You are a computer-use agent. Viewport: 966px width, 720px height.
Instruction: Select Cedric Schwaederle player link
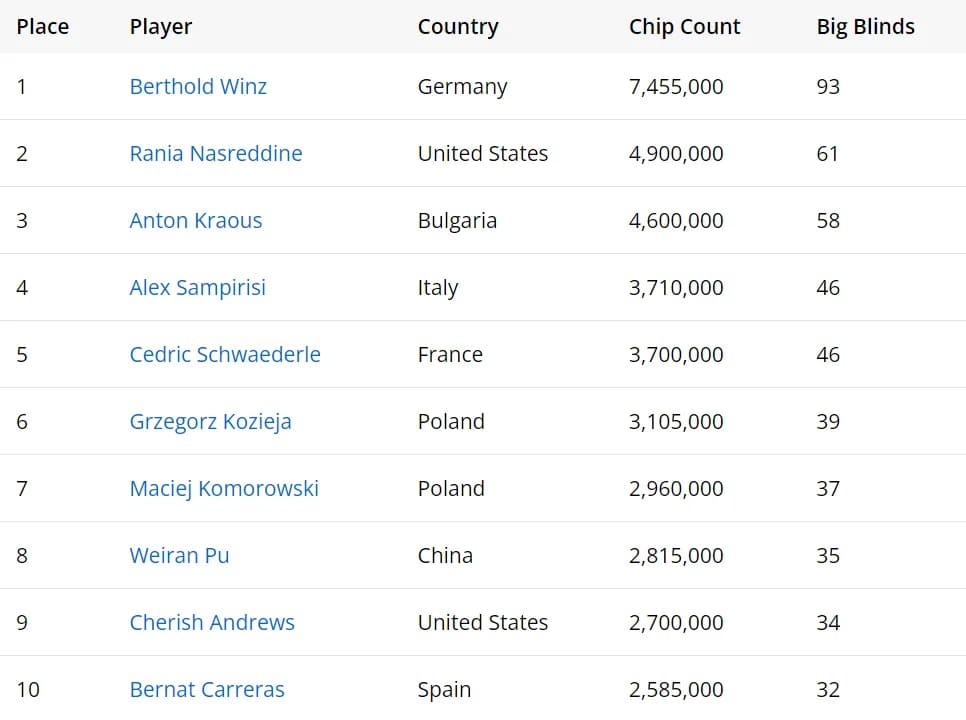[225, 355]
